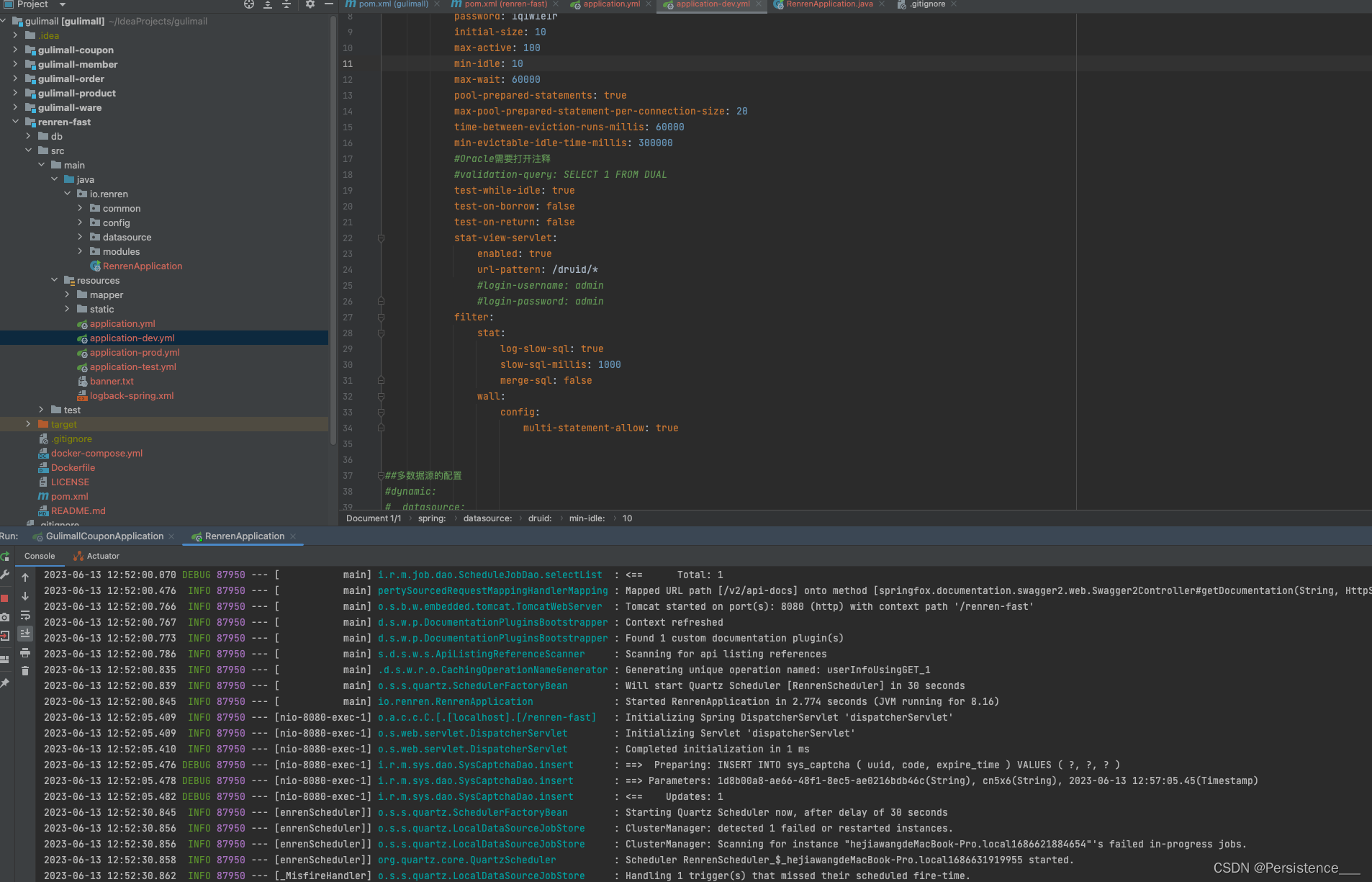The image size is (1372, 882).
Task: Open Project panel settings gear
Action: click(x=310, y=4)
